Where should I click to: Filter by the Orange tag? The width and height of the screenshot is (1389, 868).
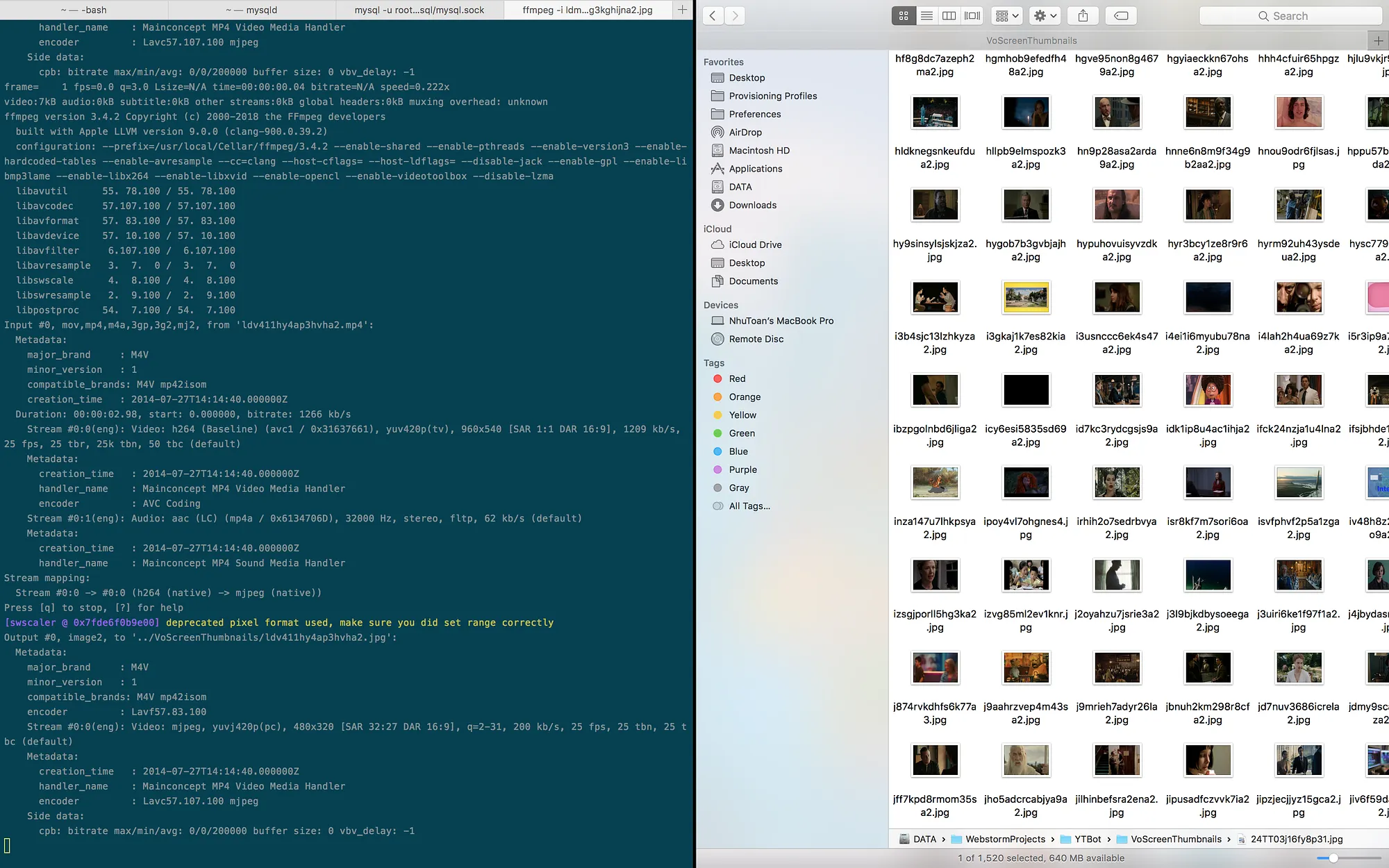pyautogui.click(x=745, y=397)
